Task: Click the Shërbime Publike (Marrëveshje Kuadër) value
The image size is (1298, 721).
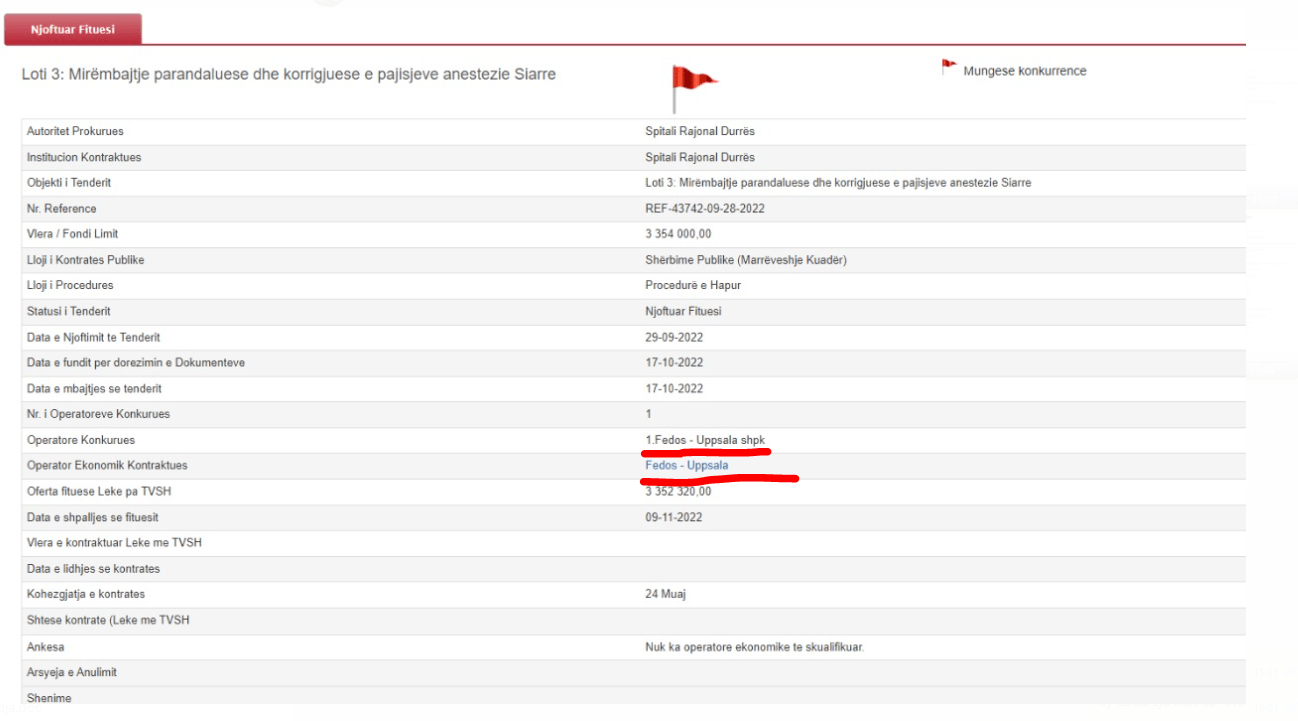Action: [747, 260]
